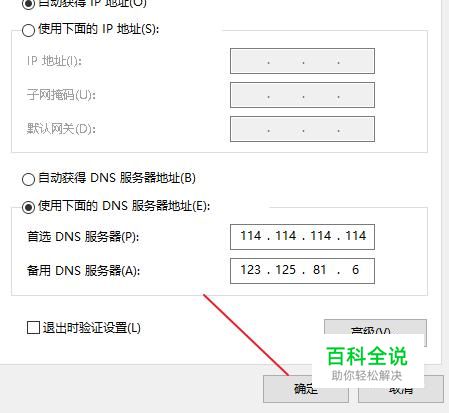Click the 6 octet in 备用 DNS

[355, 270]
